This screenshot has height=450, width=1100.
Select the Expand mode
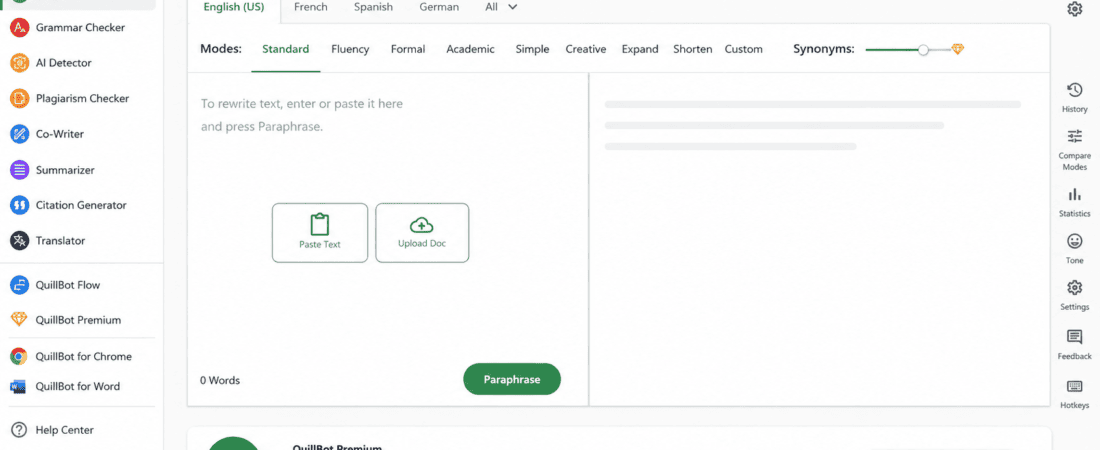[x=640, y=49]
